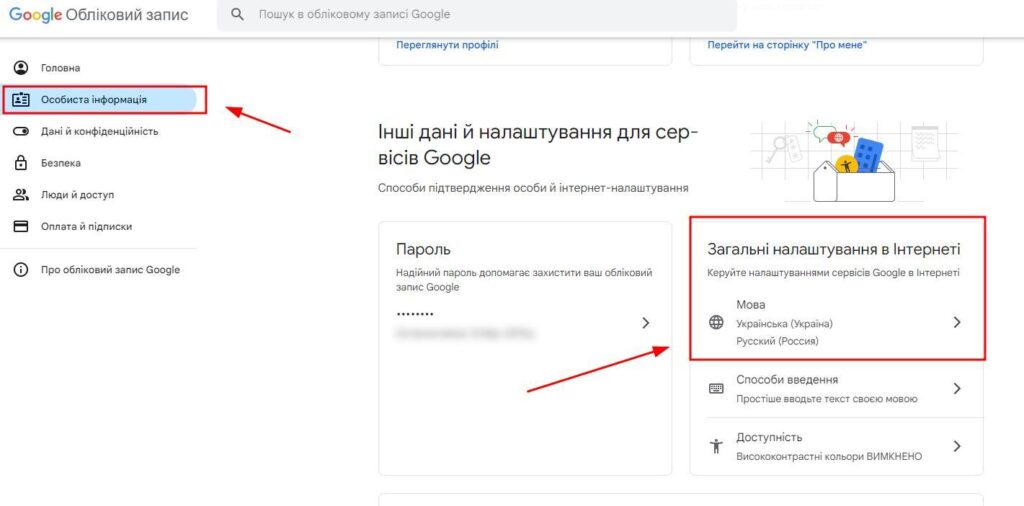Click the Оплата й підписки card icon
The height and width of the screenshot is (506, 1024).
point(21,227)
